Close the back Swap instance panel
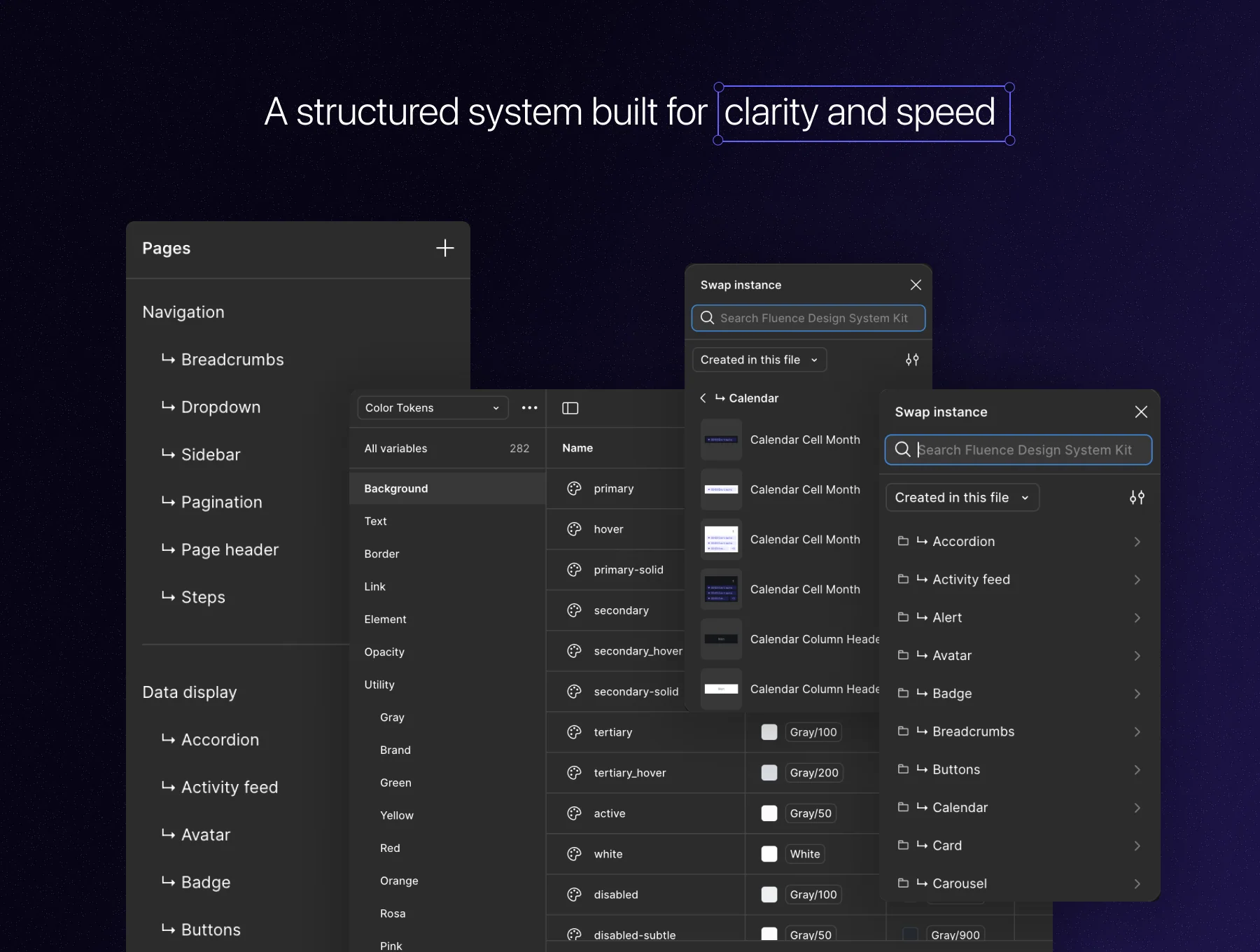This screenshot has height=952, width=1260. coord(916,285)
